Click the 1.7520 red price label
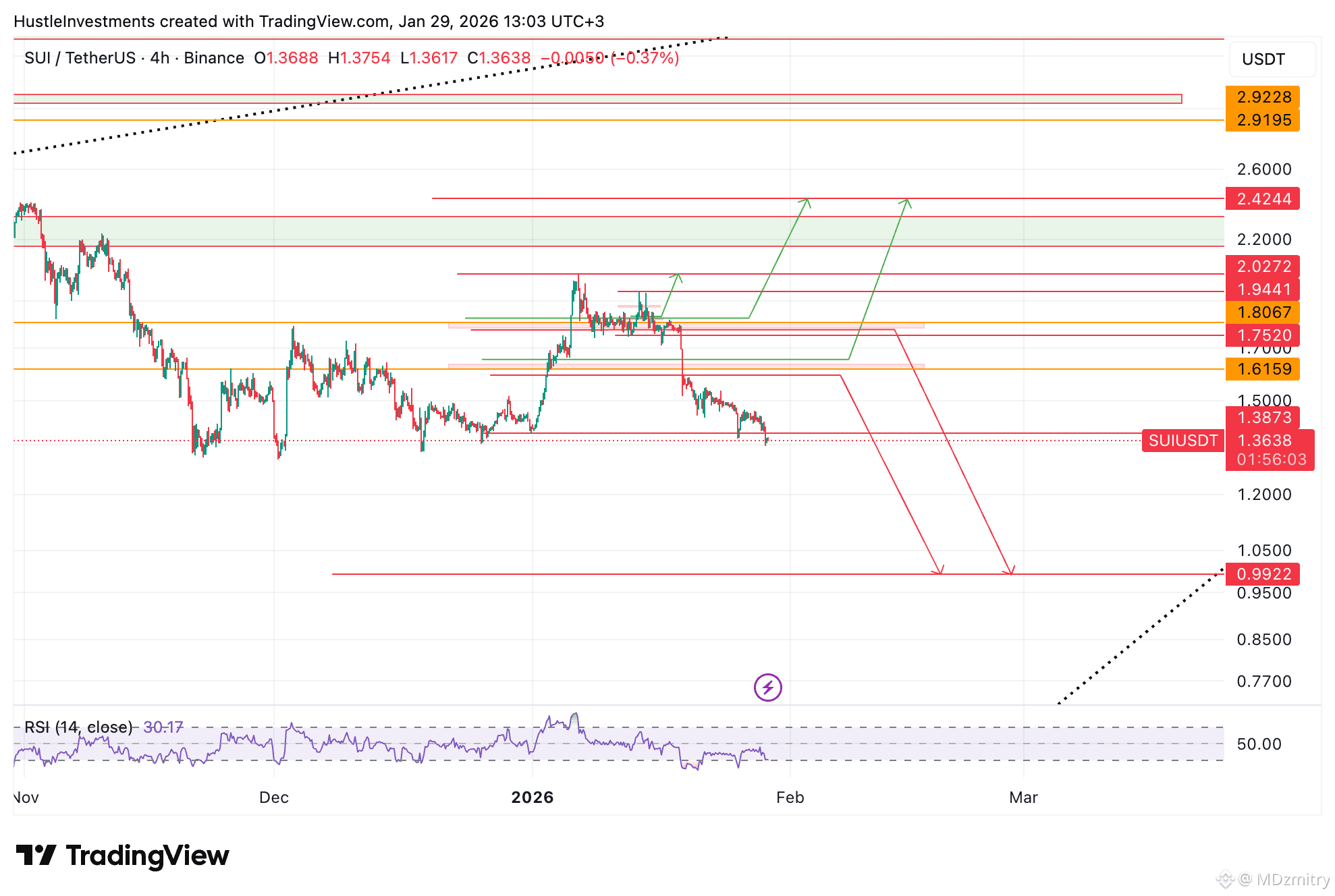Image resolution: width=1335 pixels, height=896 pixels. point(1263,335)
